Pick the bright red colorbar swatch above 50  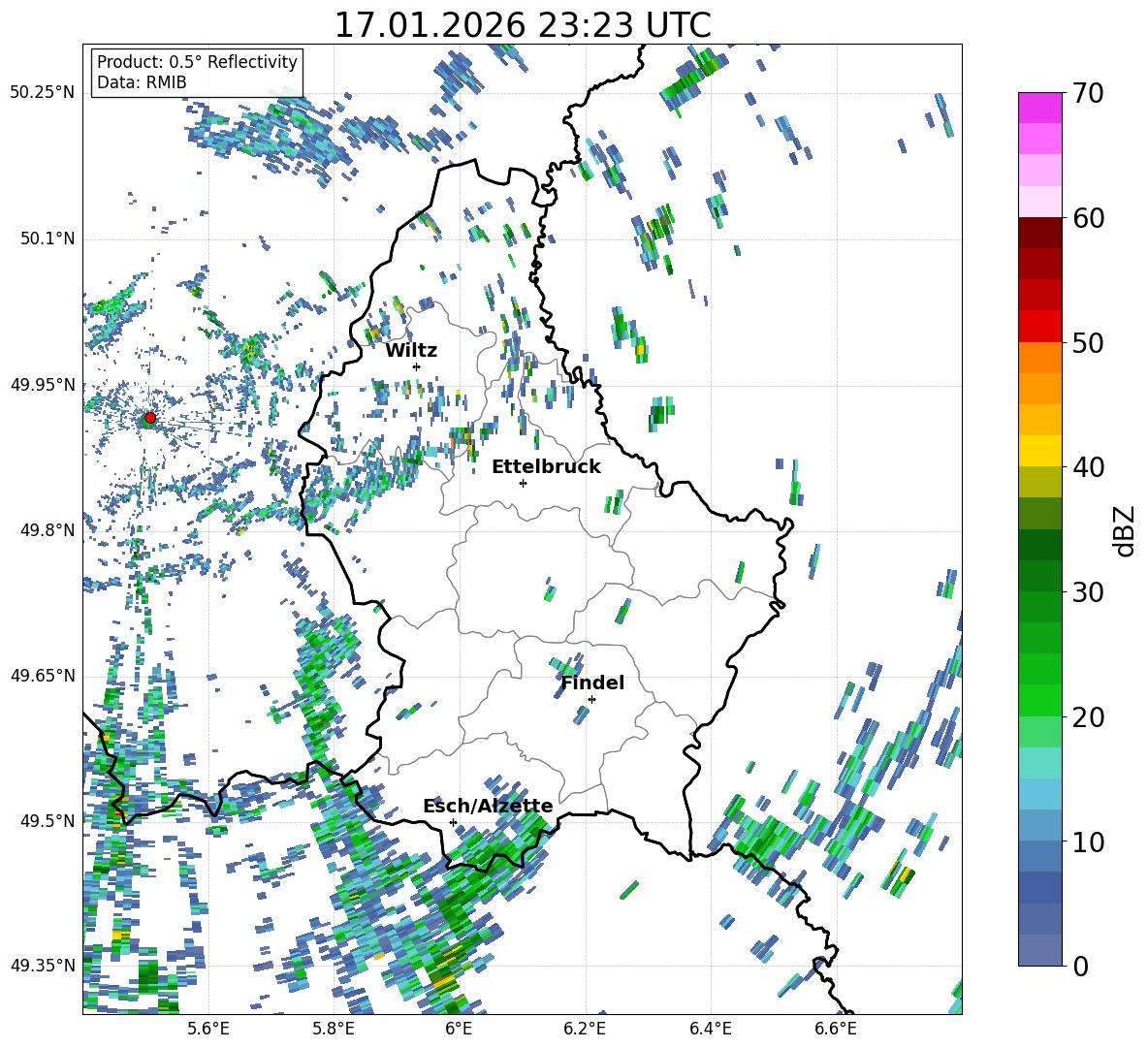(1039, 327)
